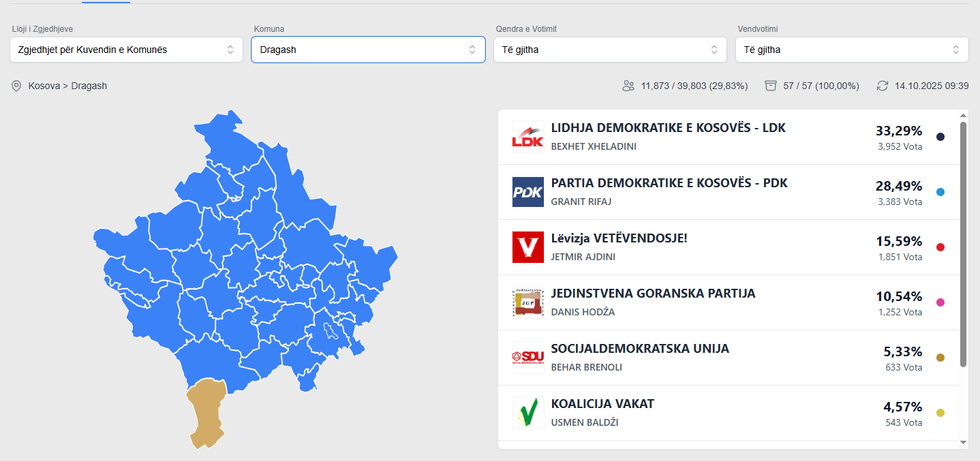Click the ballot box counted icon

(771, 86)
